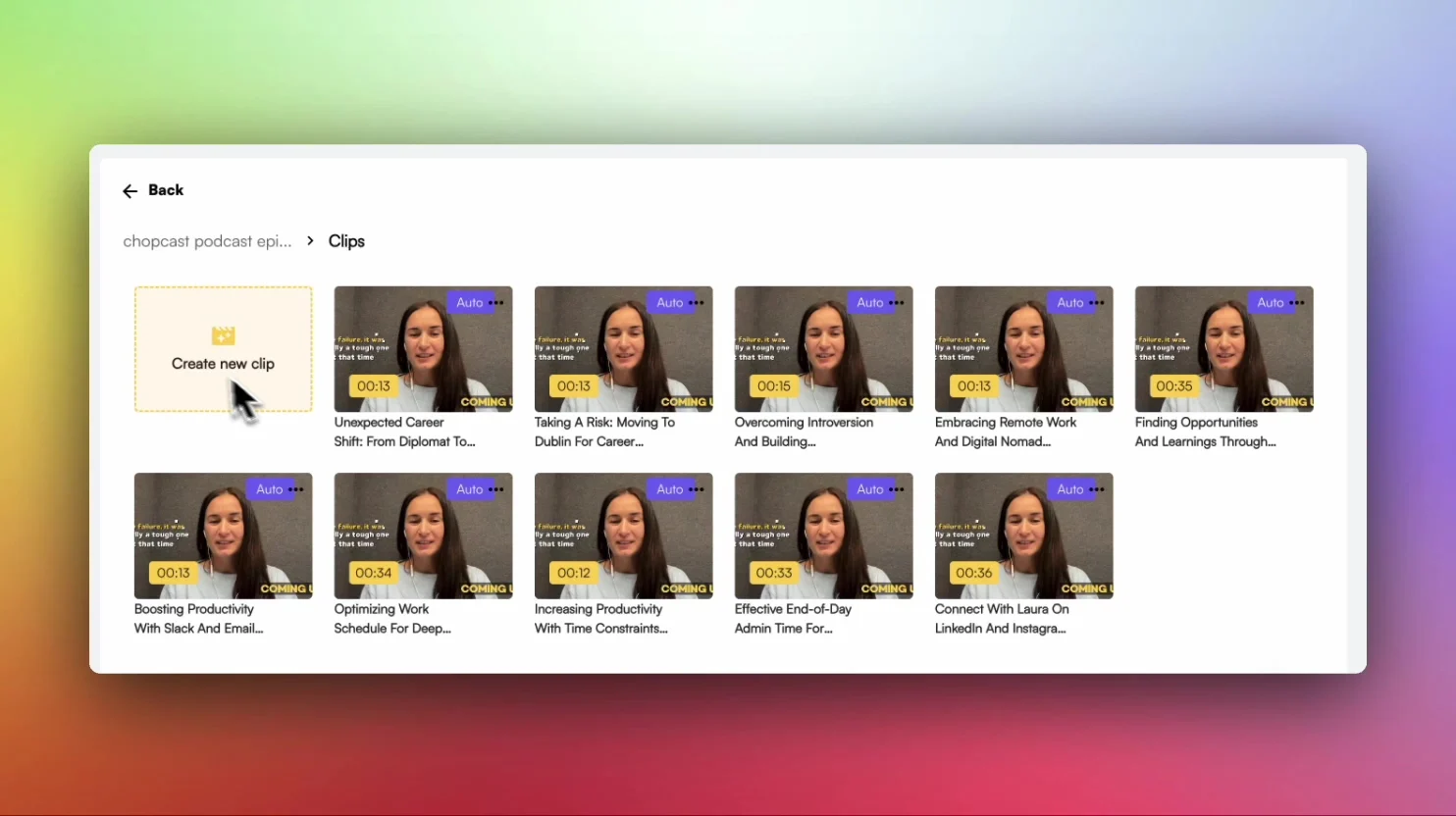Select the Finding Opportunities And Learnings title
This screenshot has width=1456, height=816.
pos(1205,432)
